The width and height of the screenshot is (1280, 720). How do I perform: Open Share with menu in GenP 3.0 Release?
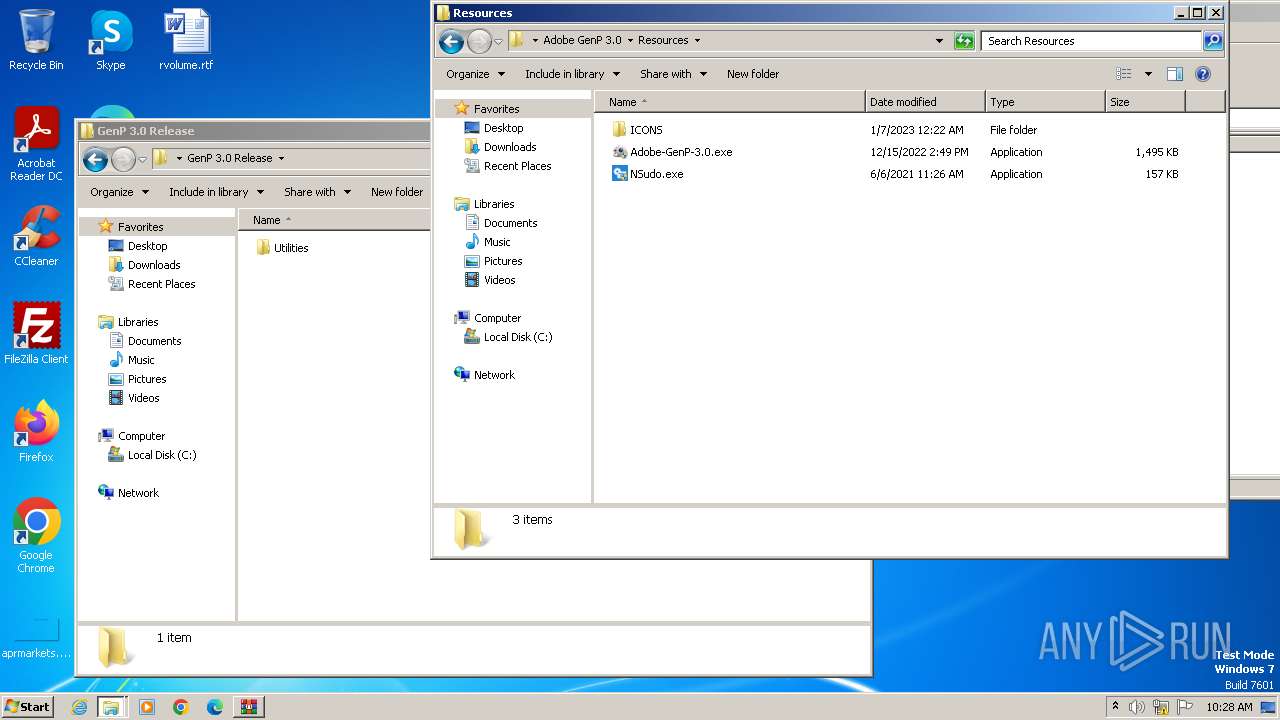[318, 192]
